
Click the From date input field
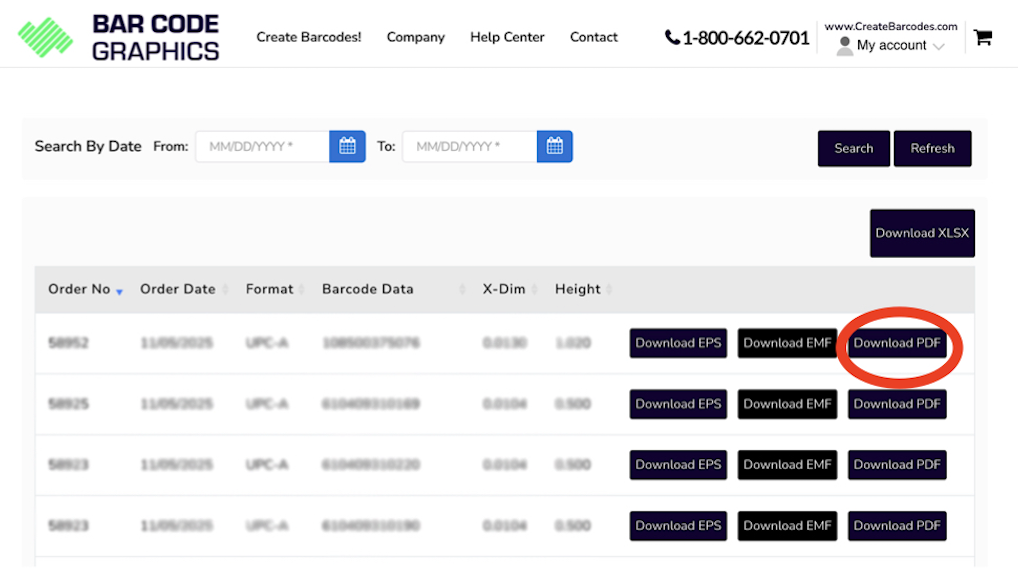(x=262, y=146)
